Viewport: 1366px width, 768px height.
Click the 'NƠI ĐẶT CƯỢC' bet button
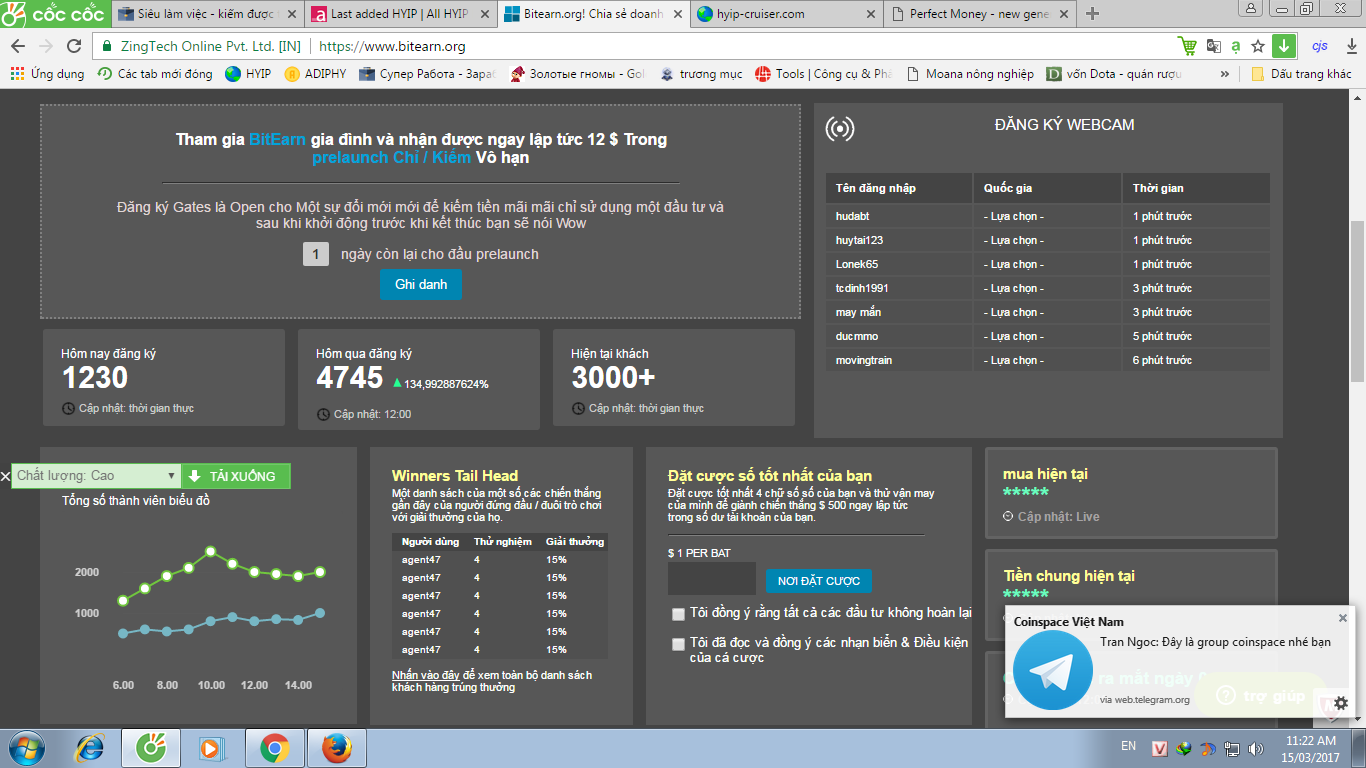point(819,581)
